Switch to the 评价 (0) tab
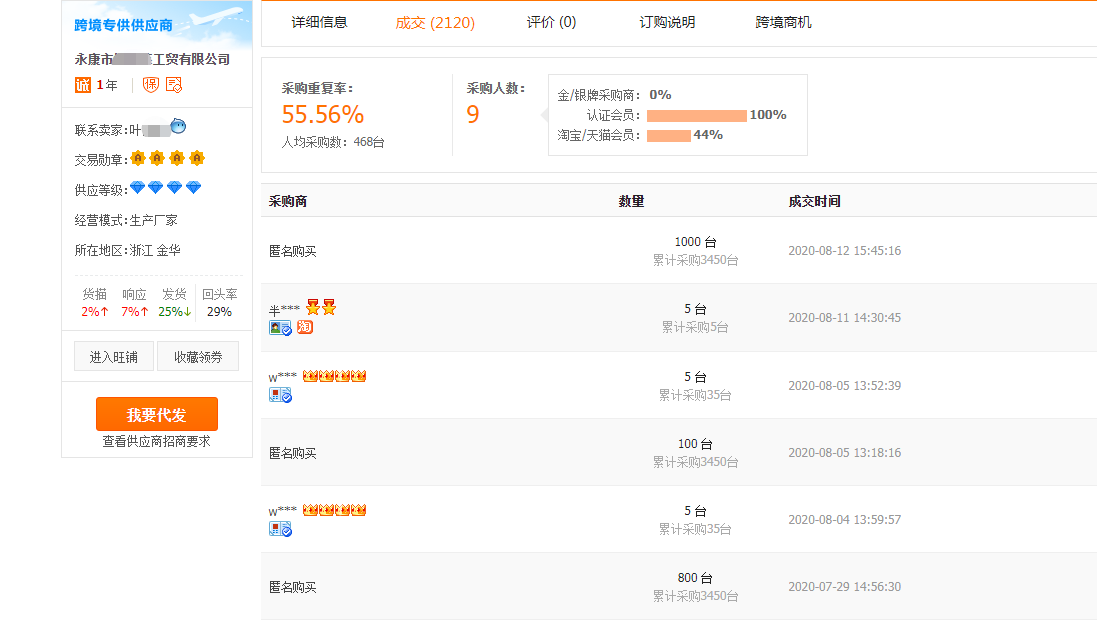 coord(549,20)
